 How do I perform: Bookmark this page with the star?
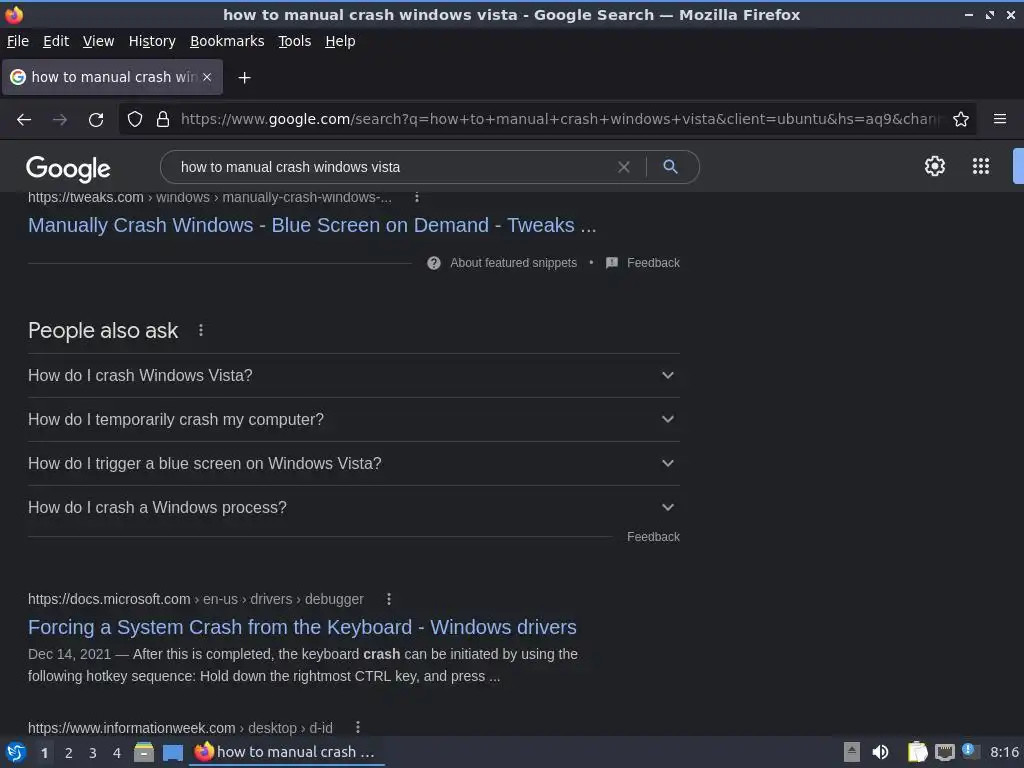961,120
